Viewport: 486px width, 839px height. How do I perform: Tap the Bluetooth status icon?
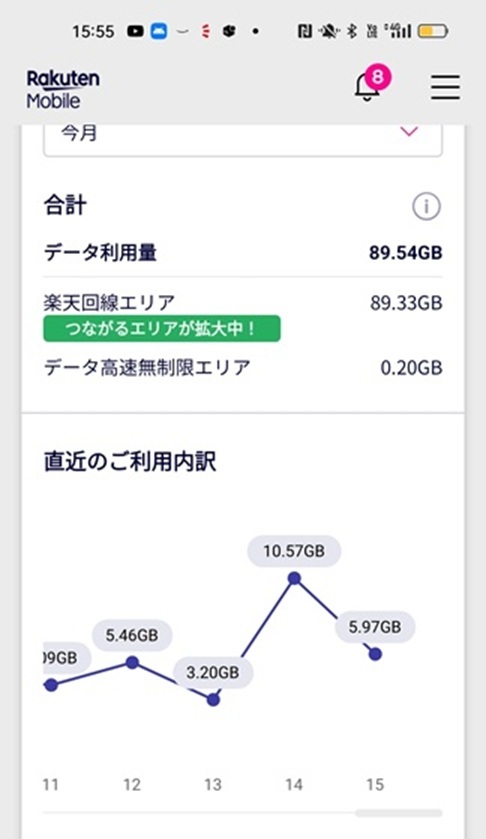352,32
